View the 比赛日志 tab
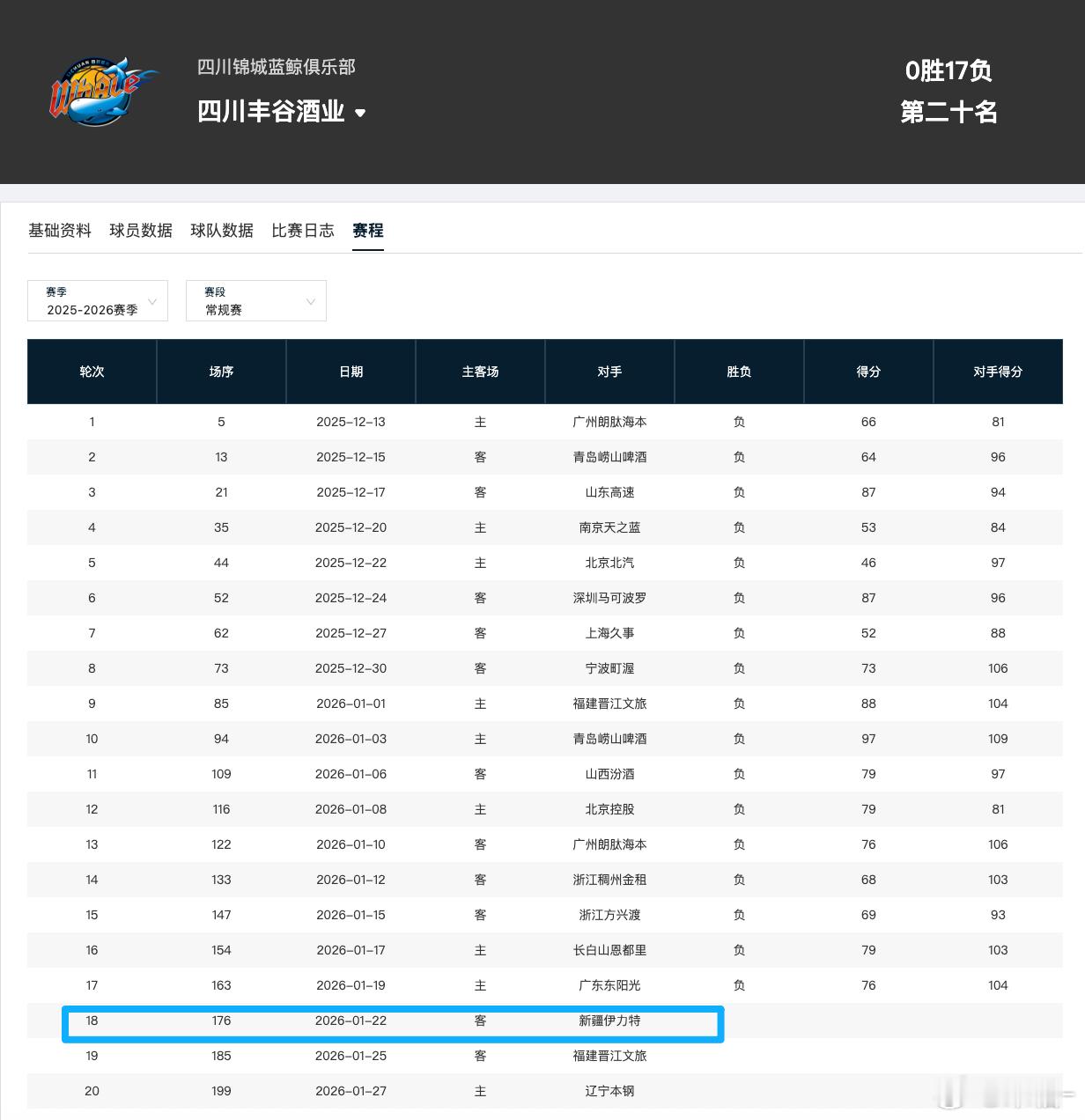This screenshot has height=1120, width=1085. click(302, 231)
